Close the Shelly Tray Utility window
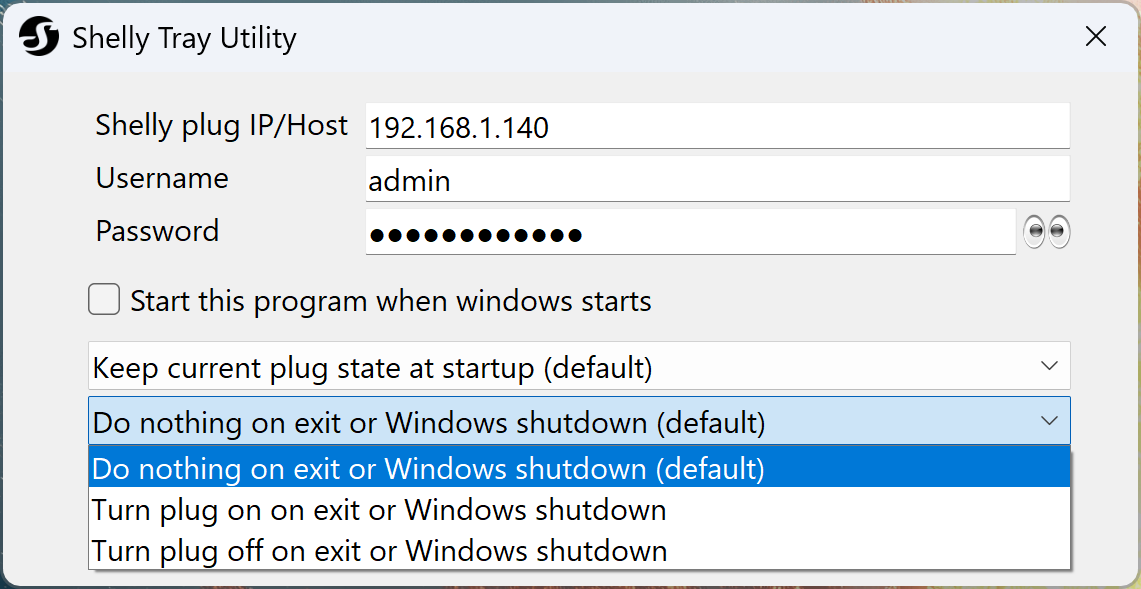 coord(1096,37)
